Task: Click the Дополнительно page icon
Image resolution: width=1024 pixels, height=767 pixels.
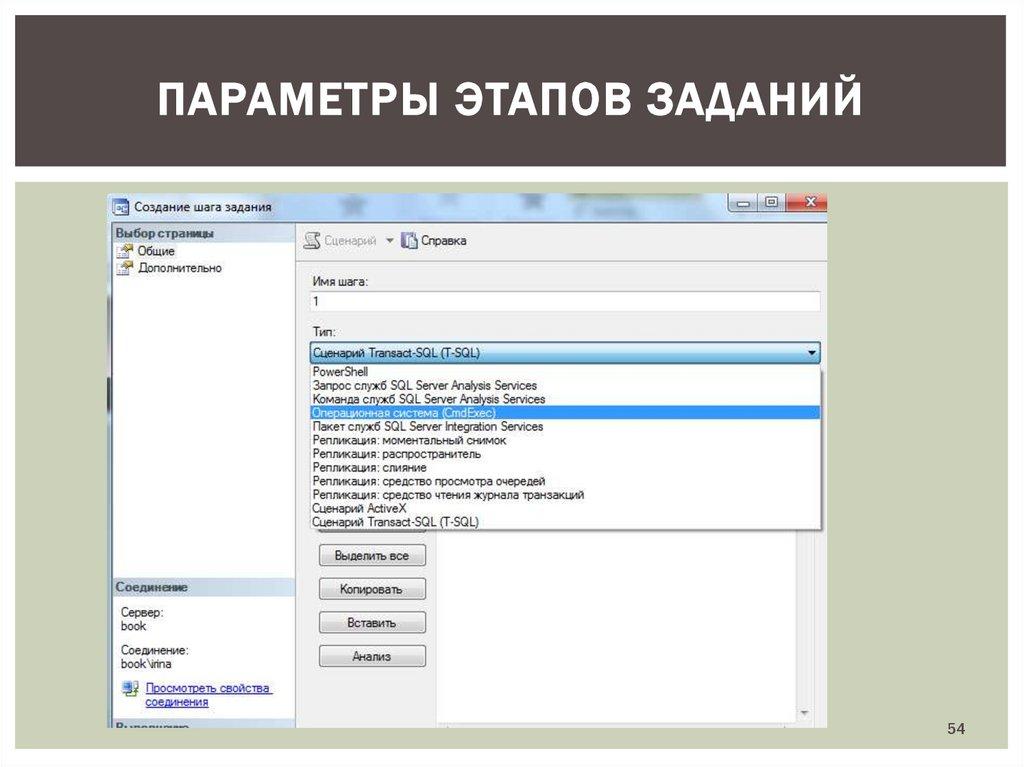Action: (x=124, y=268)
